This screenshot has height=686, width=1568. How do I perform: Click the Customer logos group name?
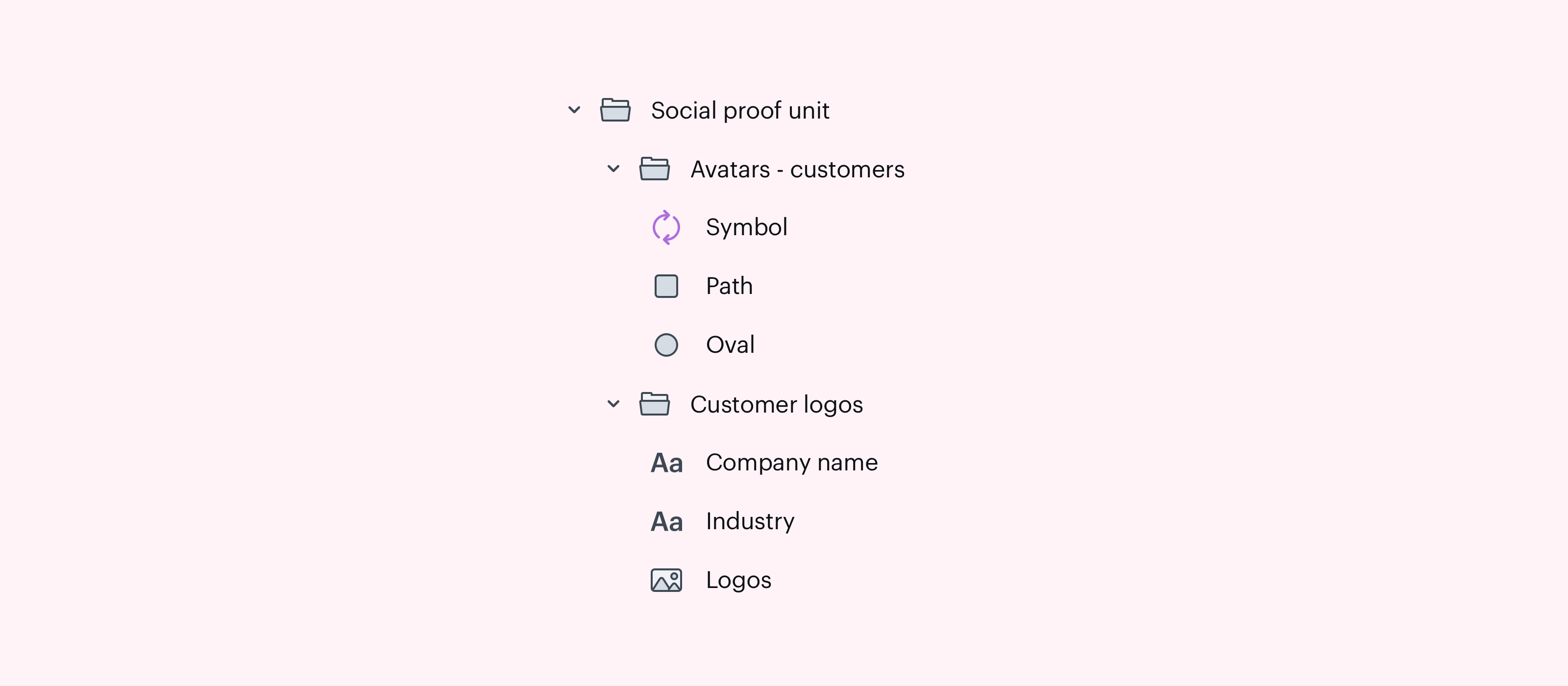[x=777, y=404]
